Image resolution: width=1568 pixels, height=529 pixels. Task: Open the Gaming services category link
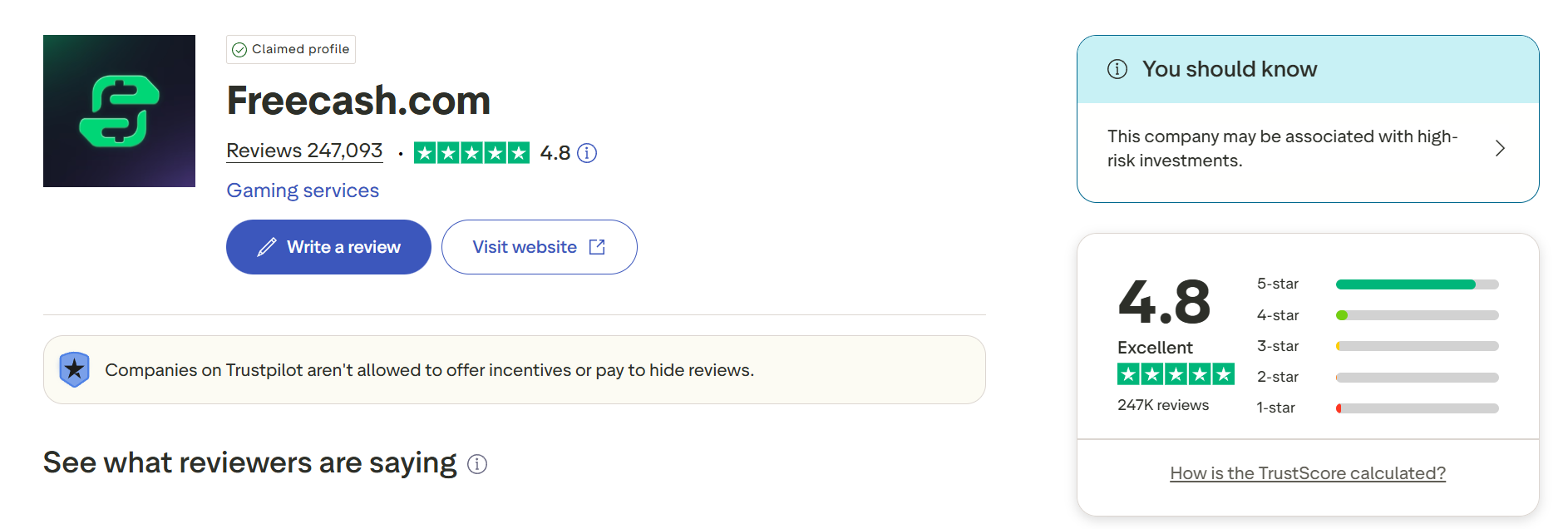[303, 190]
